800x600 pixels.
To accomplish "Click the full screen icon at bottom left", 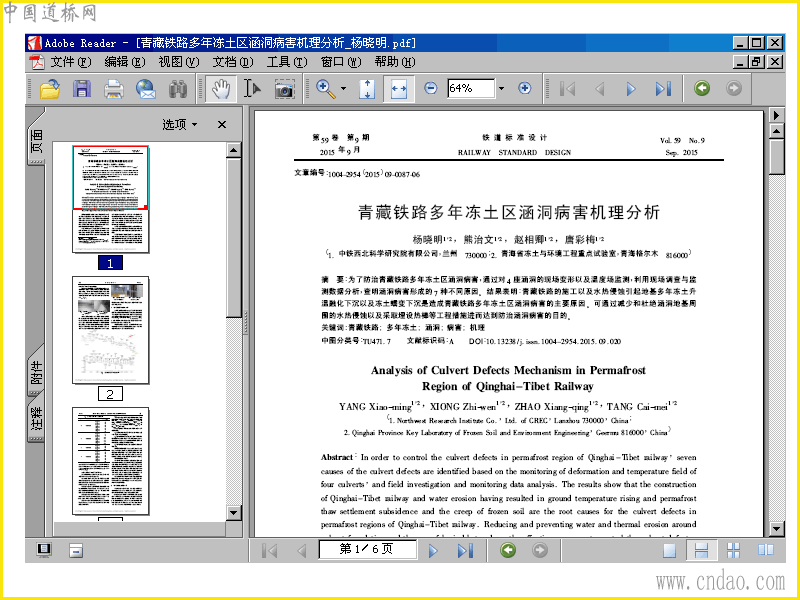I will click(44, 550).
